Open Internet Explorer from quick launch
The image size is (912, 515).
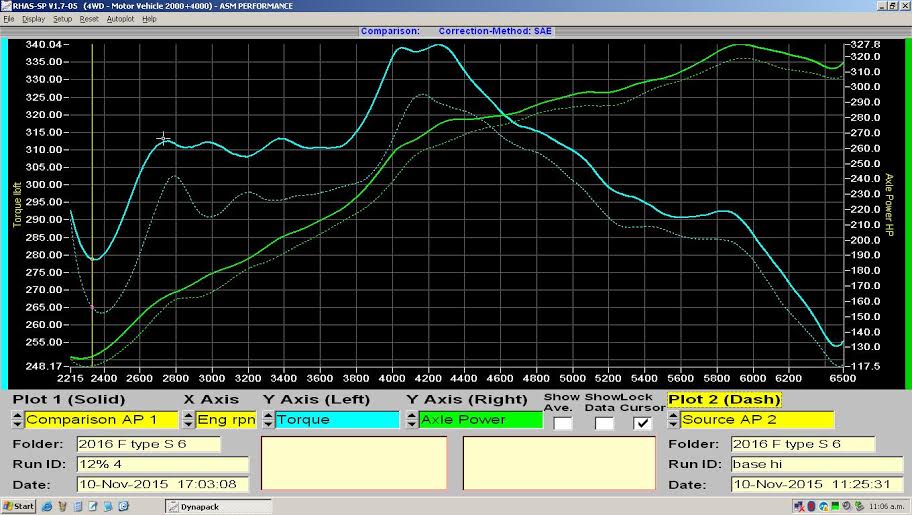pyautogui.click(x=47, y=506)
